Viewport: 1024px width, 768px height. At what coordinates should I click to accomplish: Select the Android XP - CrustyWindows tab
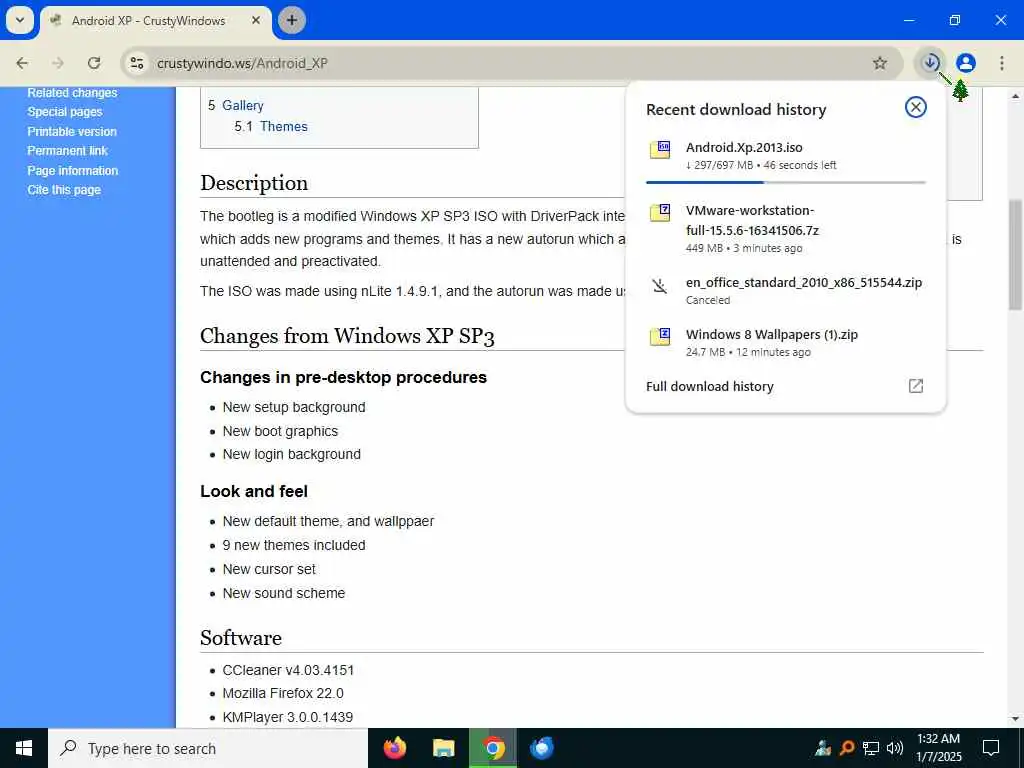pos(157,21)
